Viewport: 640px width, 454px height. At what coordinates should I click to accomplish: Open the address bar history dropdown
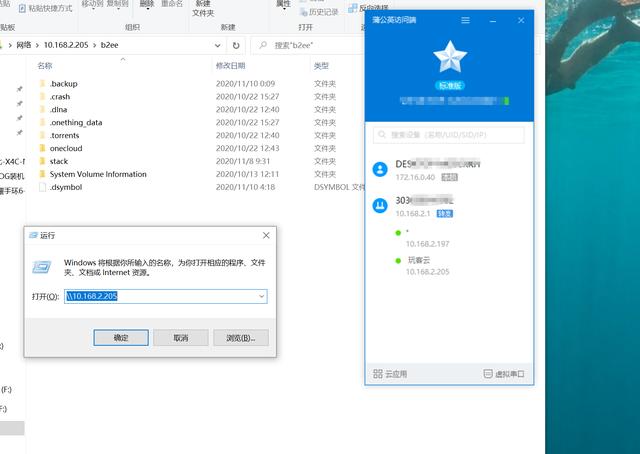point(218,45)
